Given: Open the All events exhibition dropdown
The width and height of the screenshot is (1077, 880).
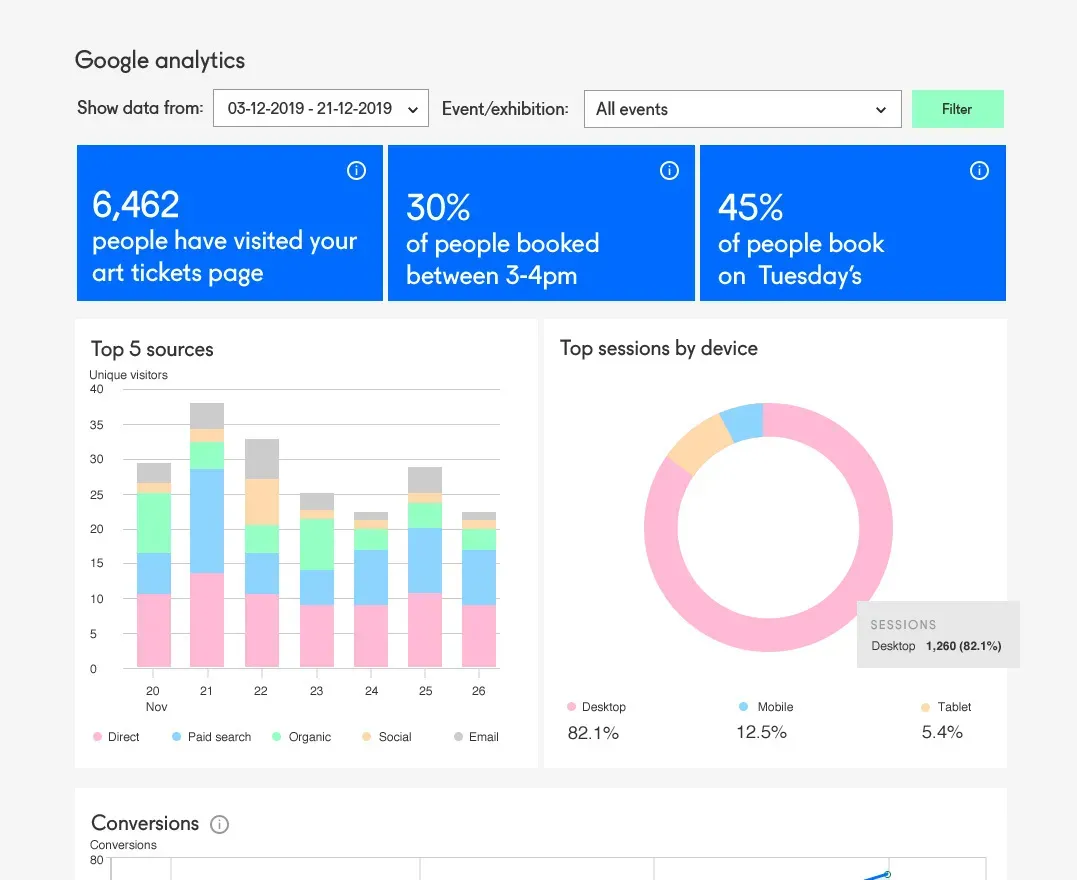Looking at the screenshot, I should [742, 109].
